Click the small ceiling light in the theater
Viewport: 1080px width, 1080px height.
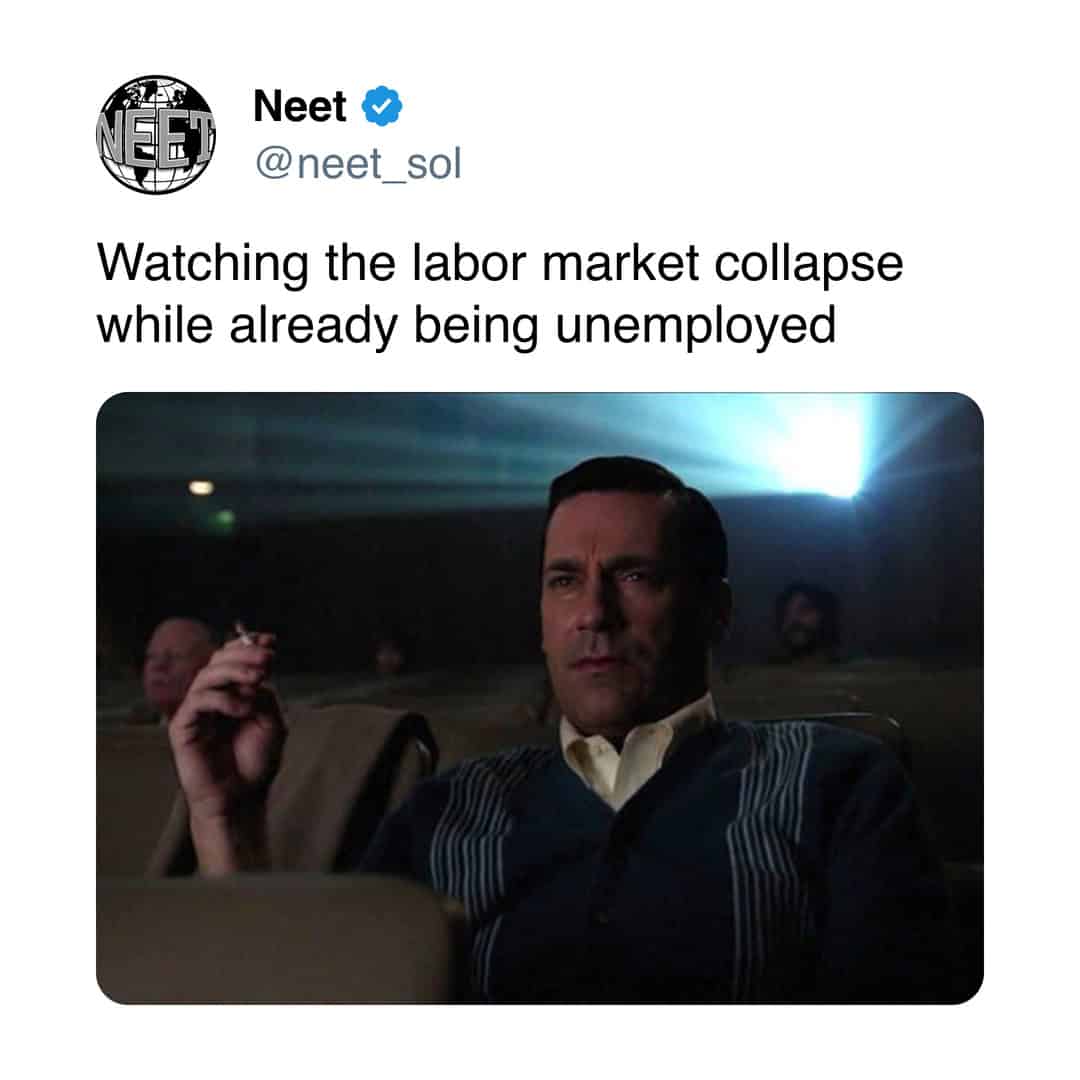201,488
